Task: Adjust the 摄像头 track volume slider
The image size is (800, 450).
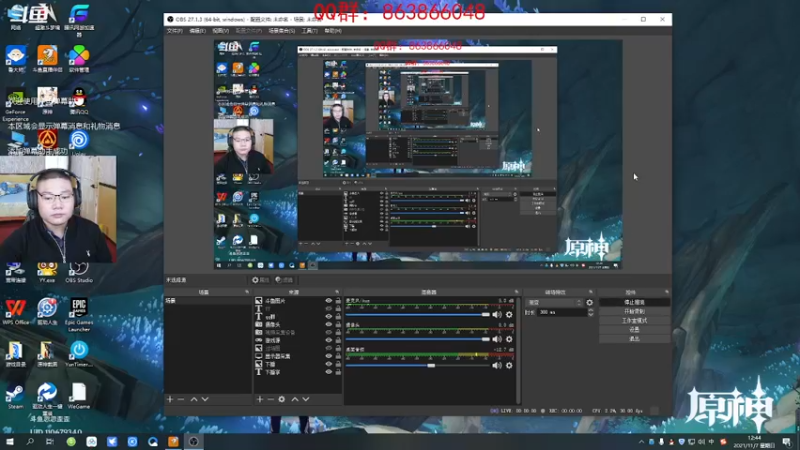Action: [x=418, y=339]
